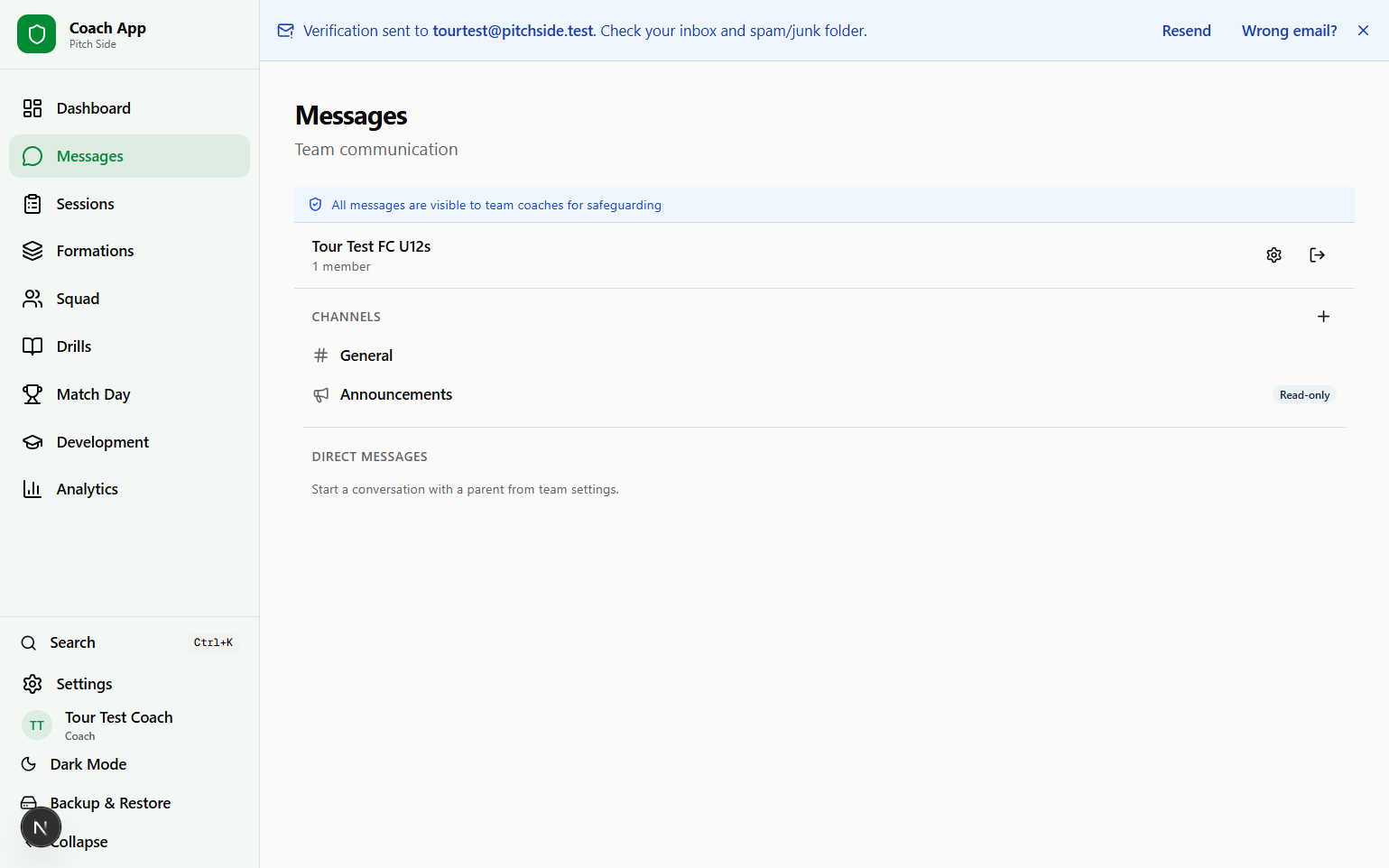Viewport: 1389px width, 868px height.
Task: Add a new channel with plus icon
Action: tap(1323, 317)
